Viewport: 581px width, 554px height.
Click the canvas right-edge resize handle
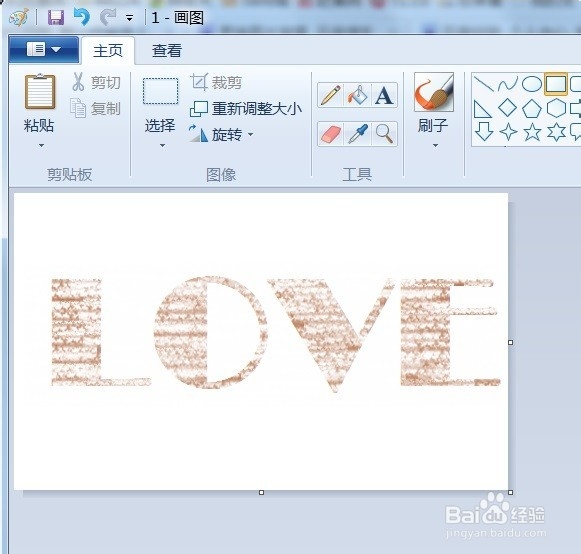(x=510, y=342)
